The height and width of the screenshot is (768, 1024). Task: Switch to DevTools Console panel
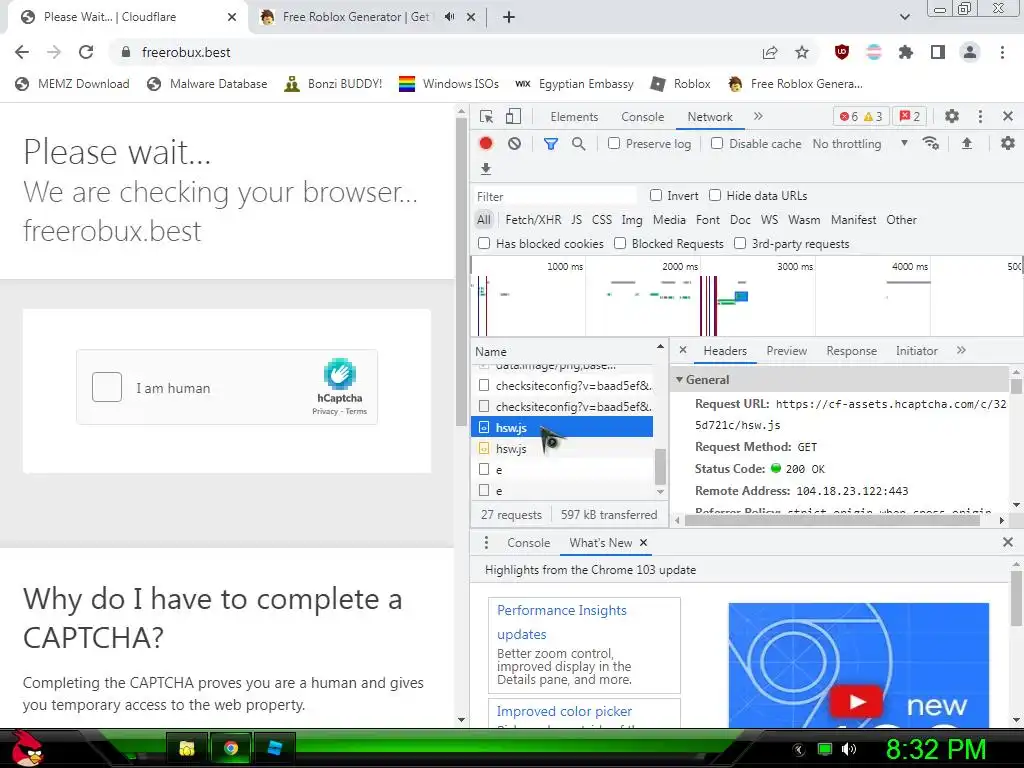click(643, 117)
